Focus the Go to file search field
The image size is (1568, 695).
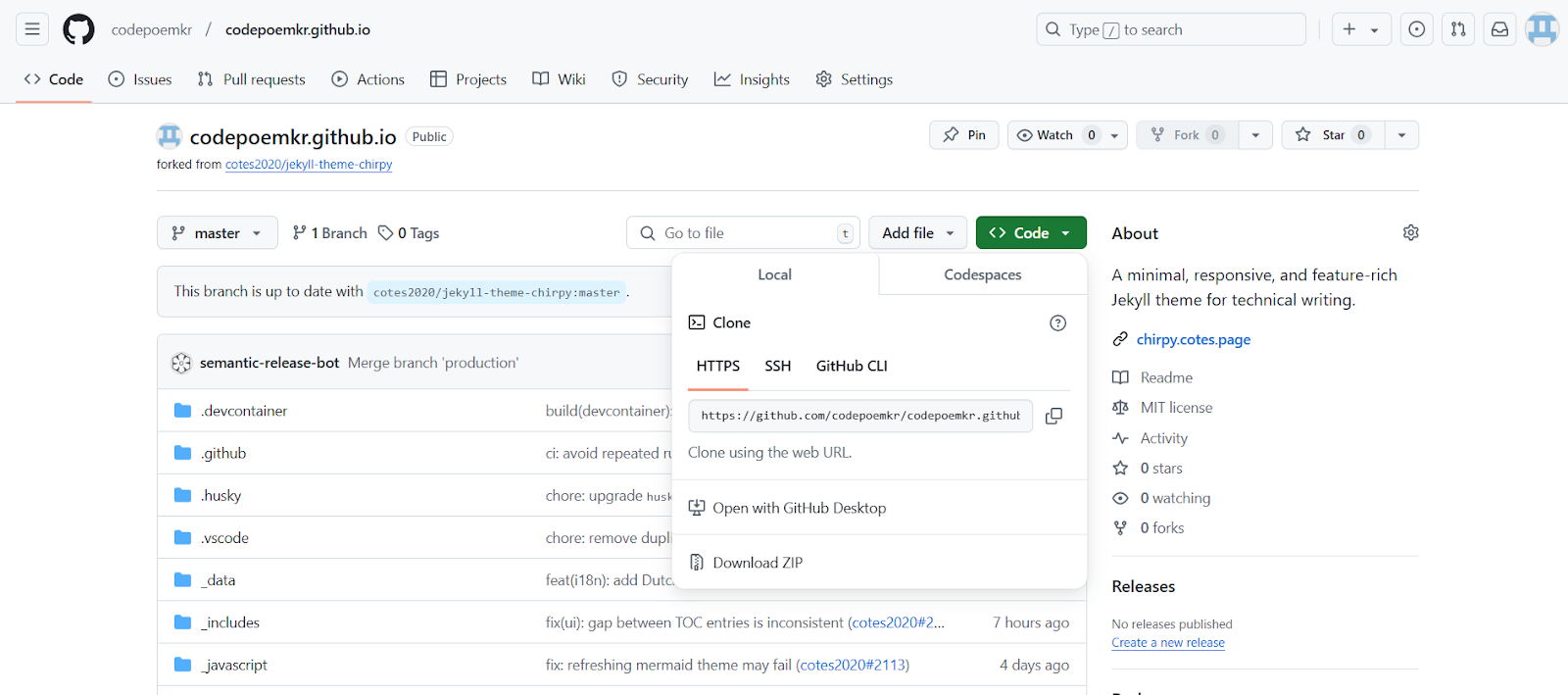pyautogui.click(x=743, y=232)
